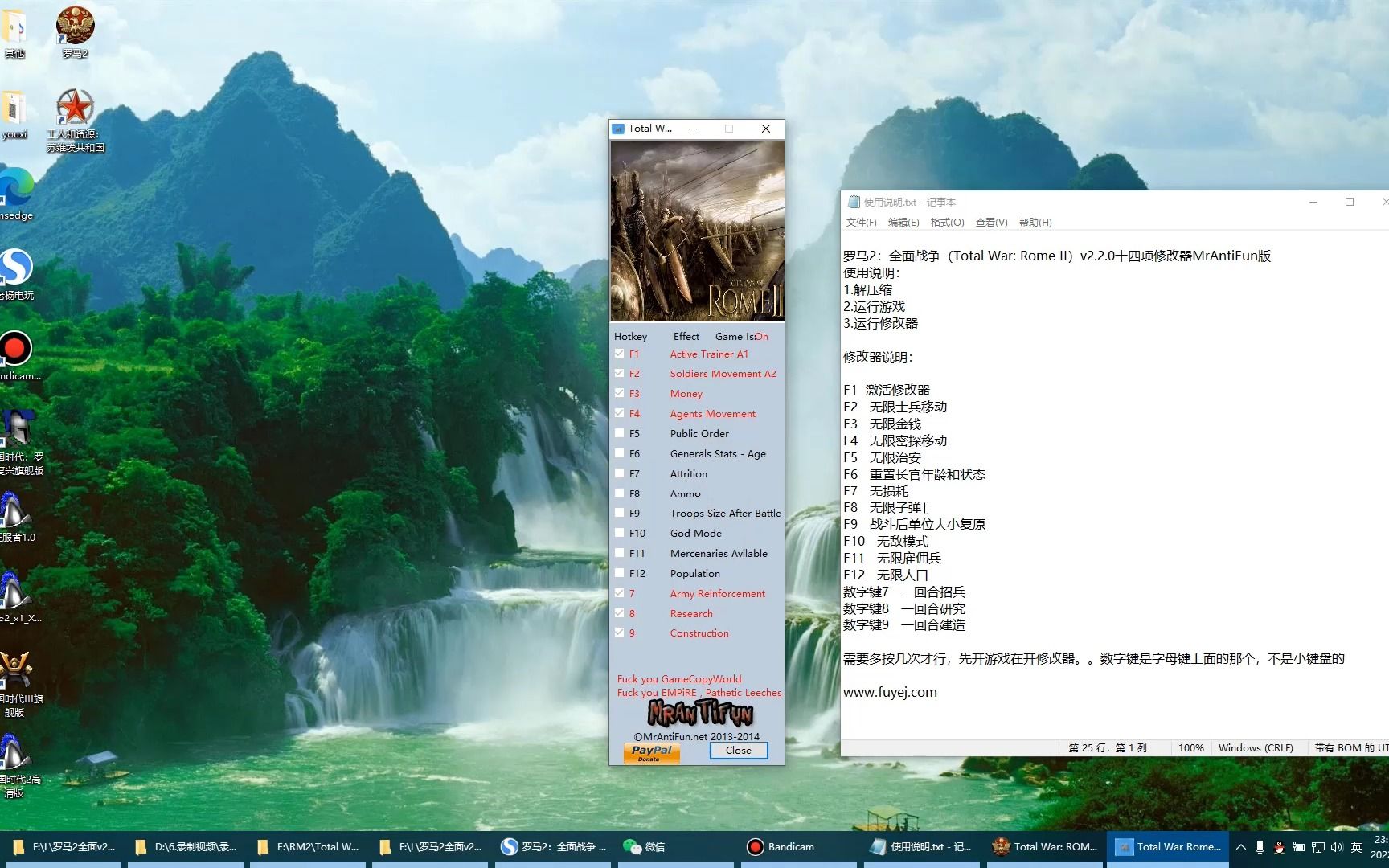The width and height of the screenshot is (1389, 868).
Task: Click the volume speaker icon in system tray
Action: click(x=1337, y=847)
